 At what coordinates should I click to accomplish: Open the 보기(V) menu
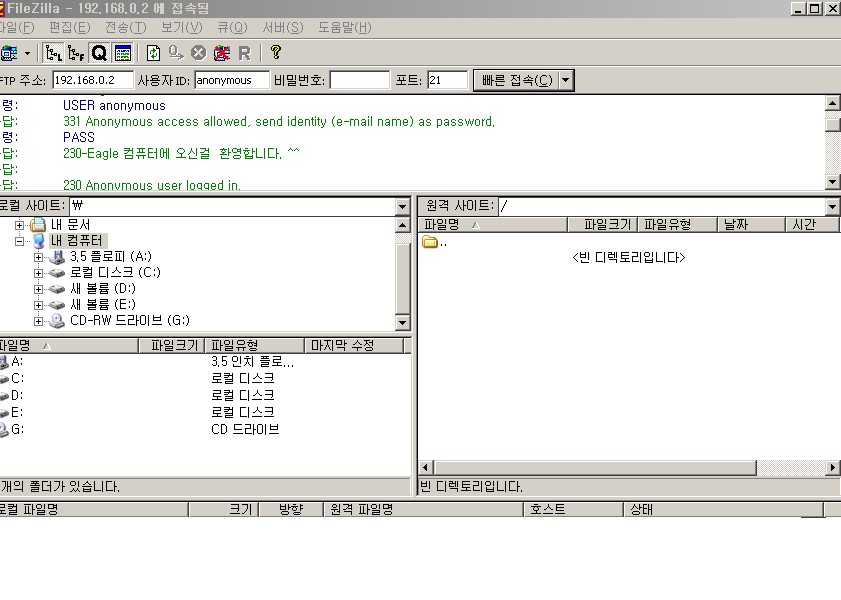point(182,27)
